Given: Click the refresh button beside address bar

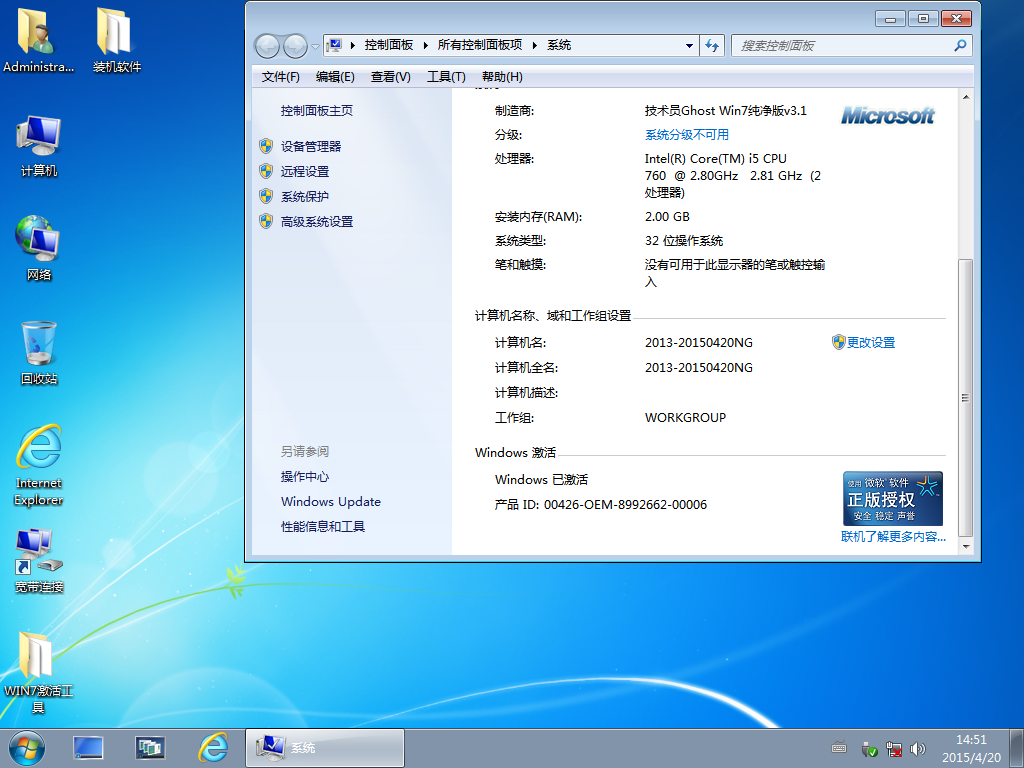Looking at the screenshot, I should click(712, 46).
